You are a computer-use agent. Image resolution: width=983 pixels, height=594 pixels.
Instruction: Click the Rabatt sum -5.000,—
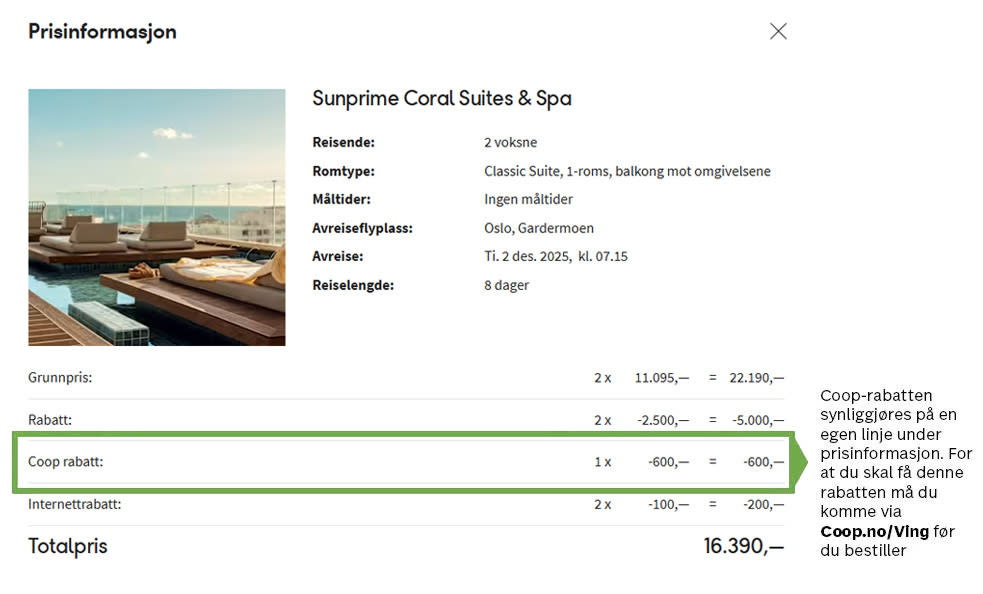point(758,420)
